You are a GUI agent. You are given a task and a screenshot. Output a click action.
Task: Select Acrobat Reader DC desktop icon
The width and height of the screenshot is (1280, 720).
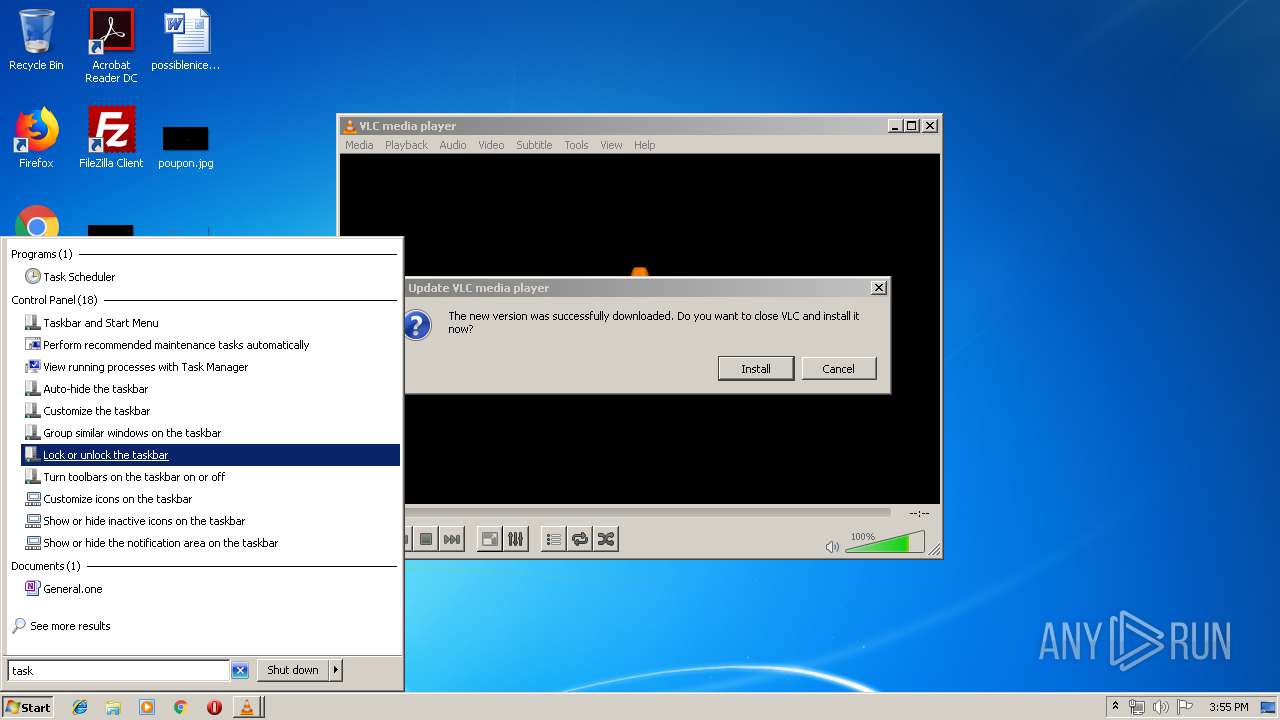pyautogui.click(x=111, y=46)
